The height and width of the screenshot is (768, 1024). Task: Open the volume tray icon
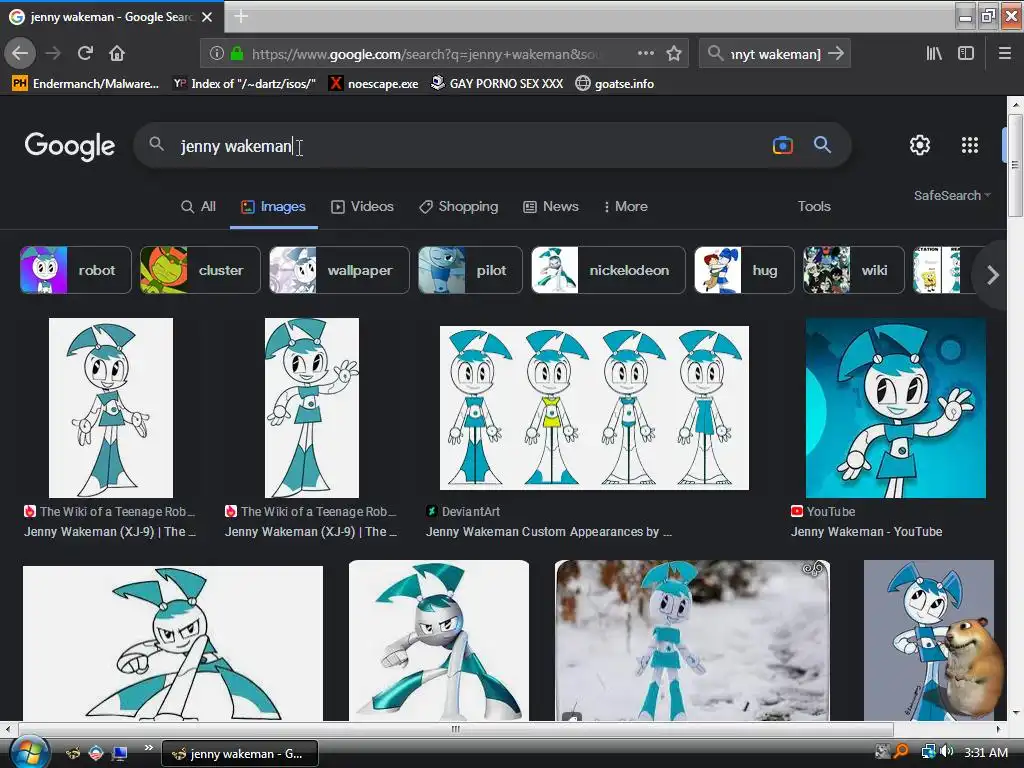[x=946, y=752]
